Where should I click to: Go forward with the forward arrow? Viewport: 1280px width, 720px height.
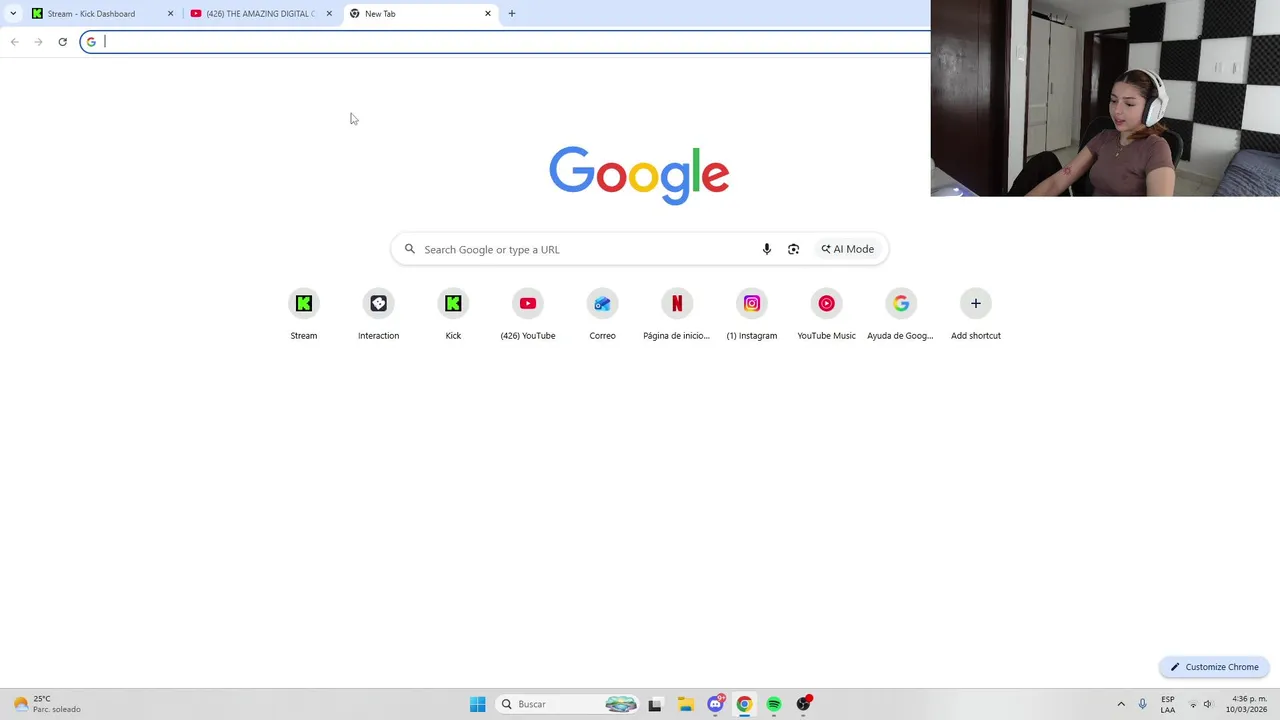tap(38, 41)
